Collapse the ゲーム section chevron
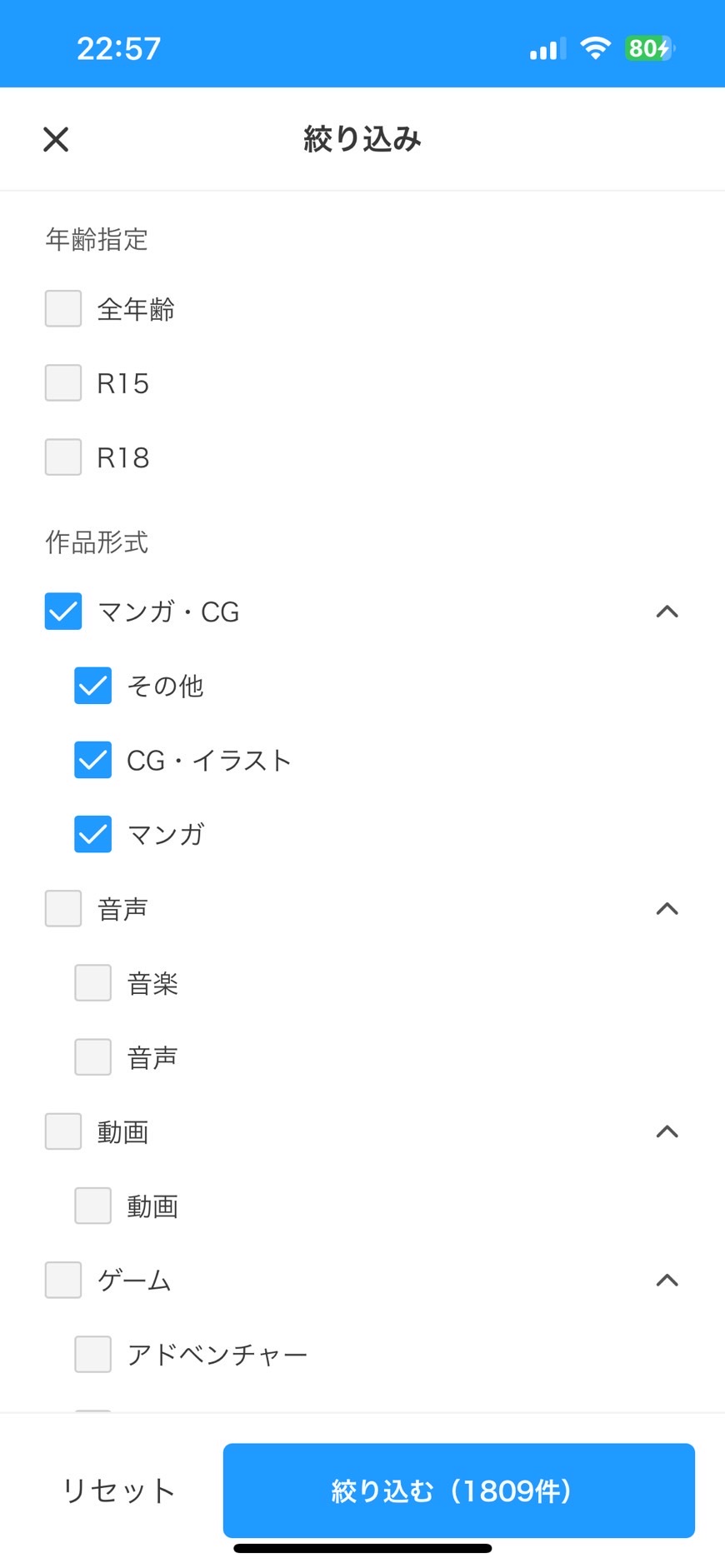This screenshot has width=725, height=1568. click(667, 1280)
